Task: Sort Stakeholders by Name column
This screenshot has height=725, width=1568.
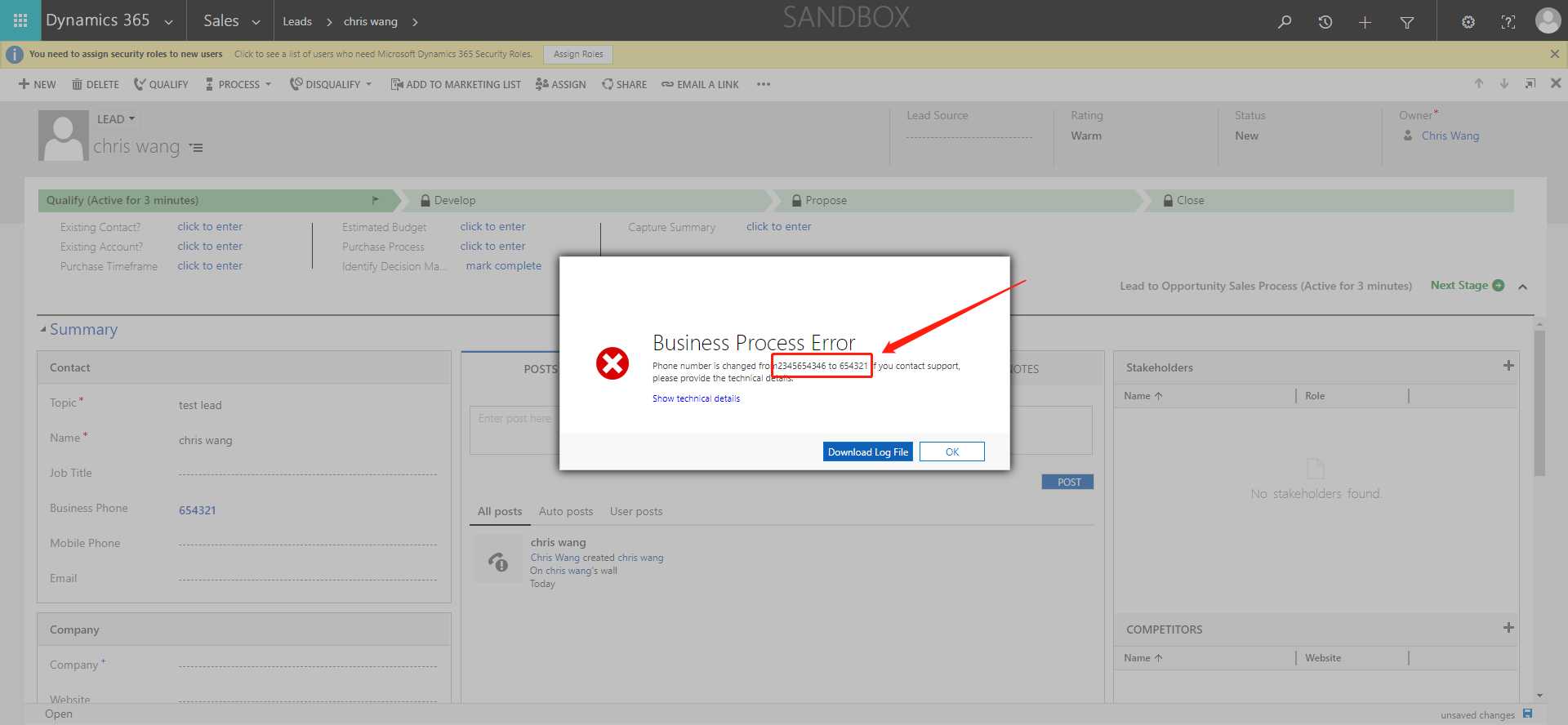Action: click(1143, 396)
